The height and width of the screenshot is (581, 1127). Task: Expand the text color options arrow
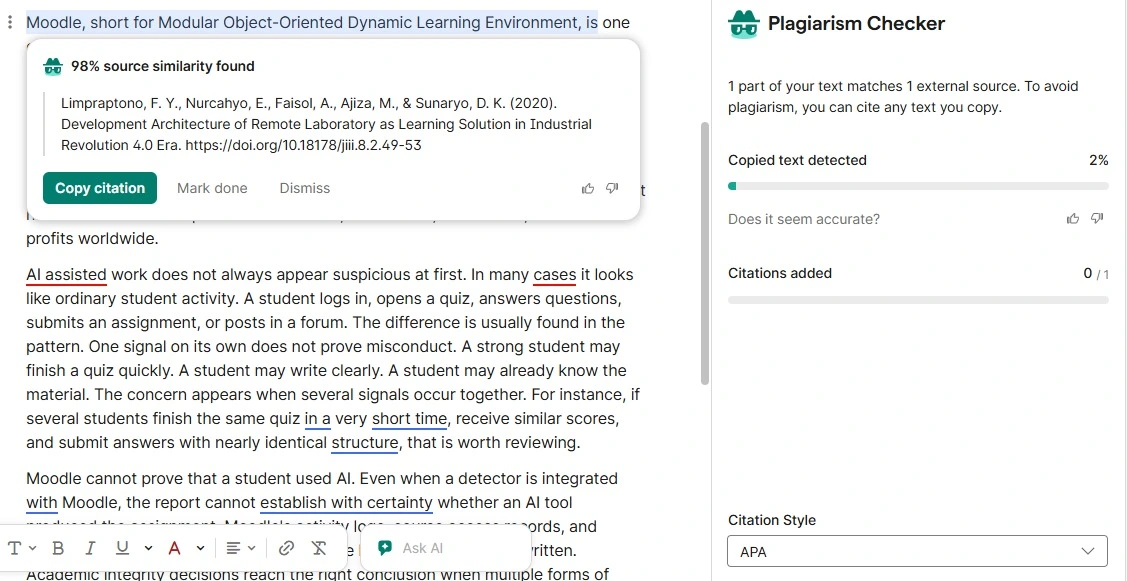click(201, 549)
